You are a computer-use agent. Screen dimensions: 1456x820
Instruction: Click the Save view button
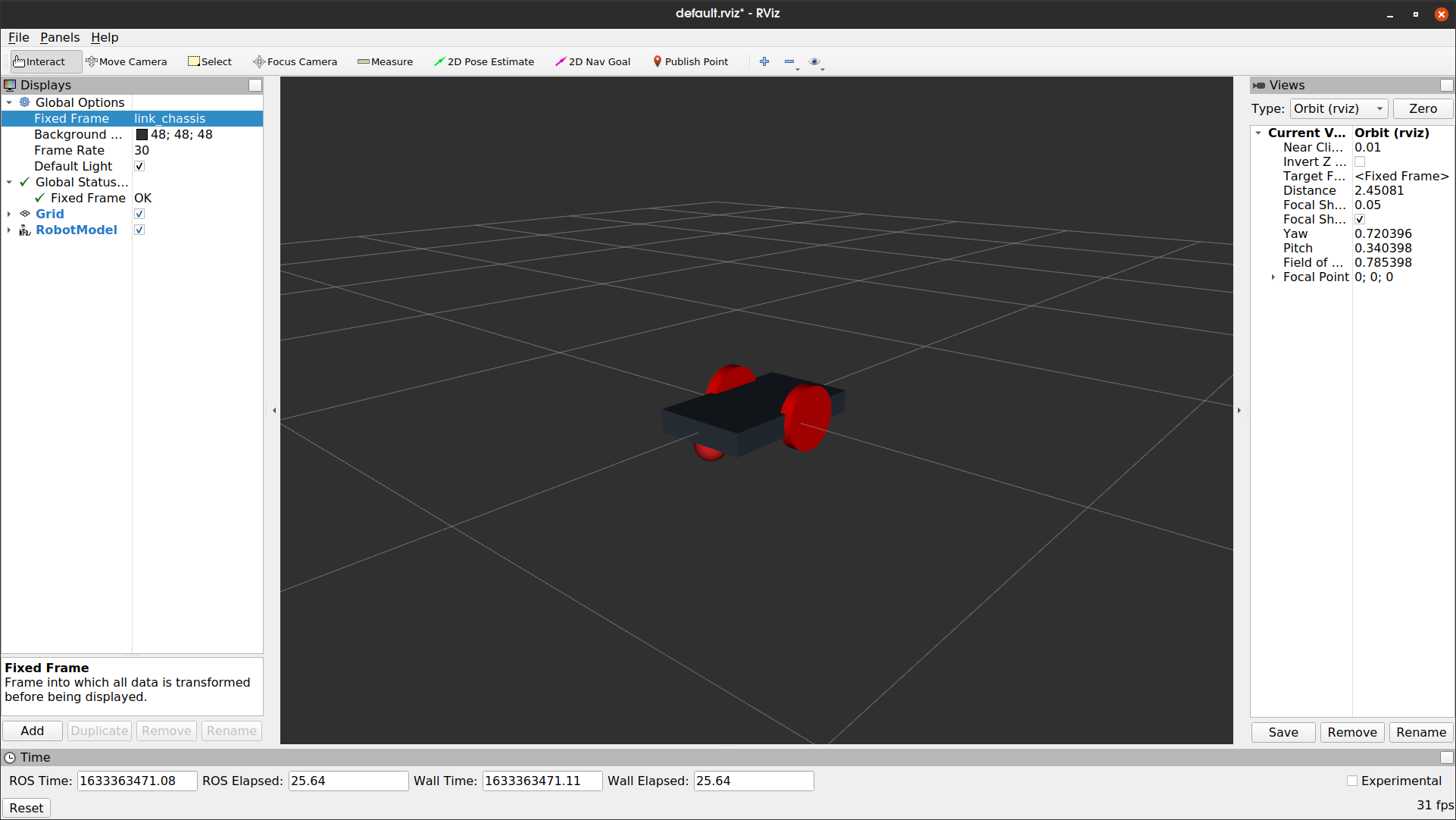pyautogui.click(x=1283, y=732)
